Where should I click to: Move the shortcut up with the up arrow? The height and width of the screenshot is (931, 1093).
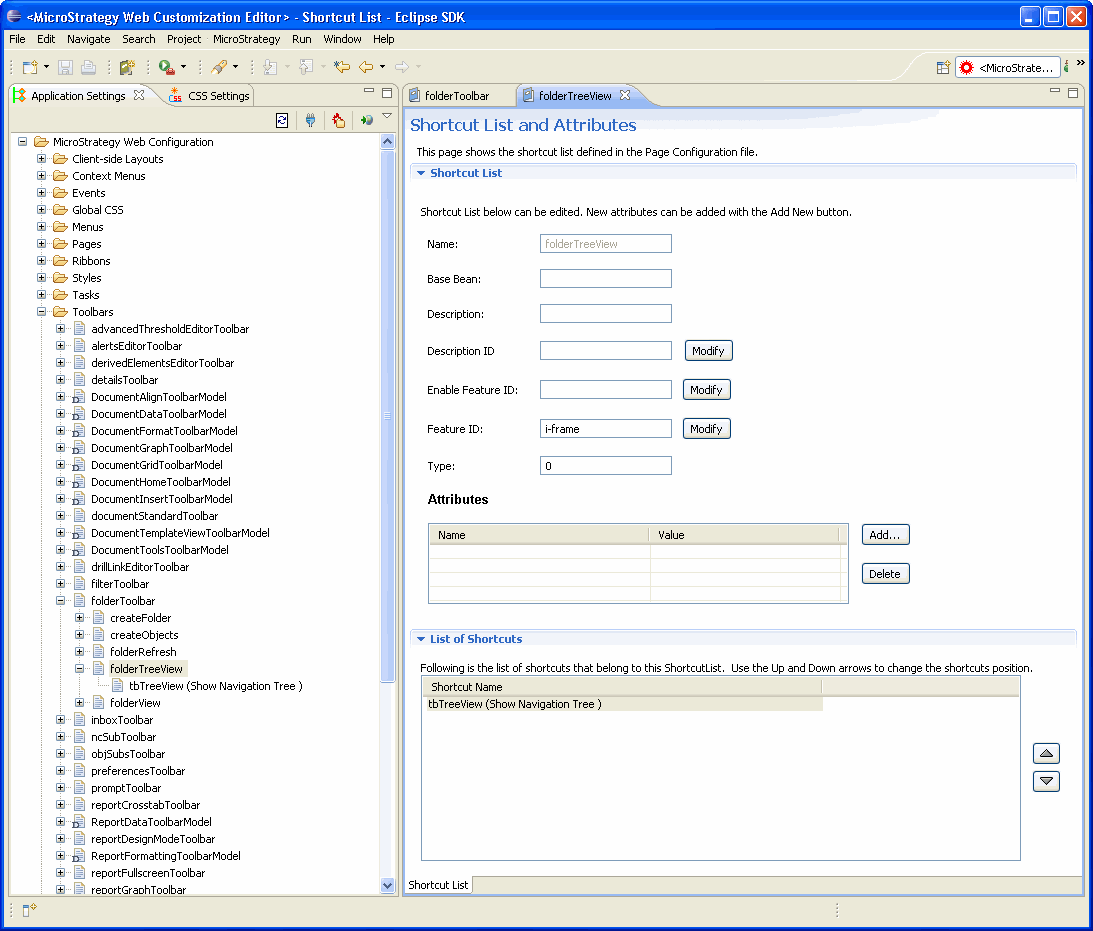(1046, 753)
